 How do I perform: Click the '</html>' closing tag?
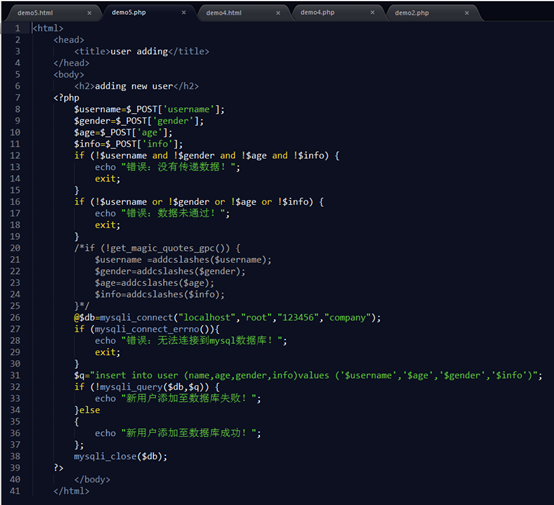tap(71, 491)
